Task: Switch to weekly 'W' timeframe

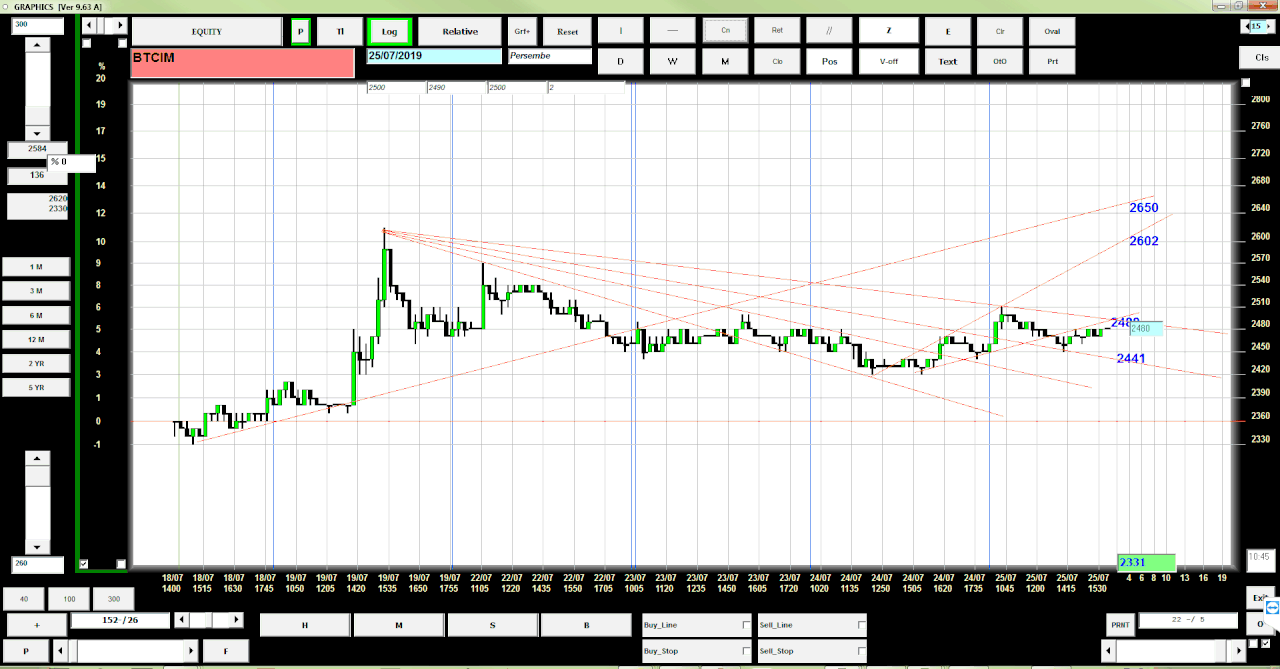Action: [x=673, y=61]
